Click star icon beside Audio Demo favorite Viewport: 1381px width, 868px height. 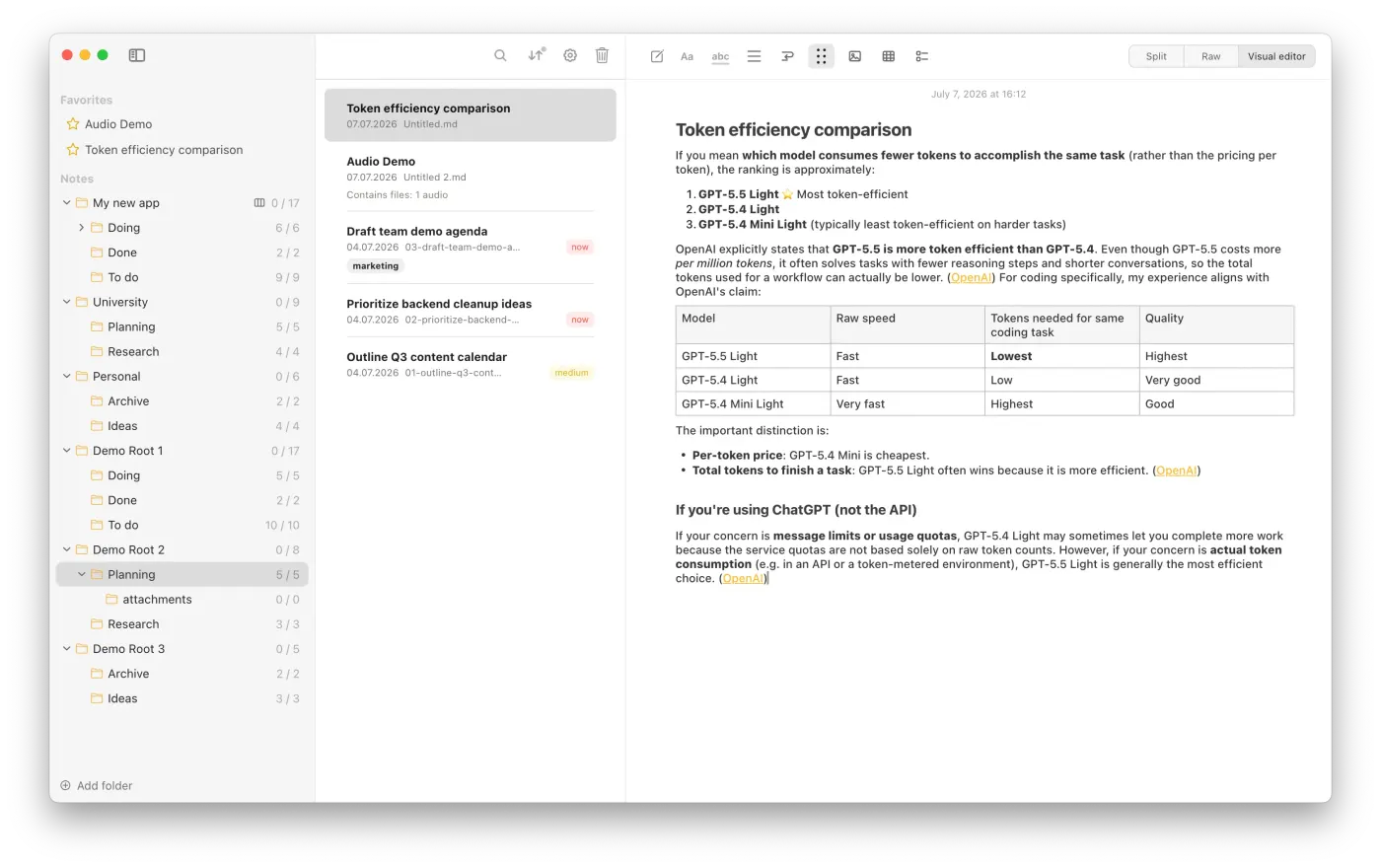tap(73, 124)
